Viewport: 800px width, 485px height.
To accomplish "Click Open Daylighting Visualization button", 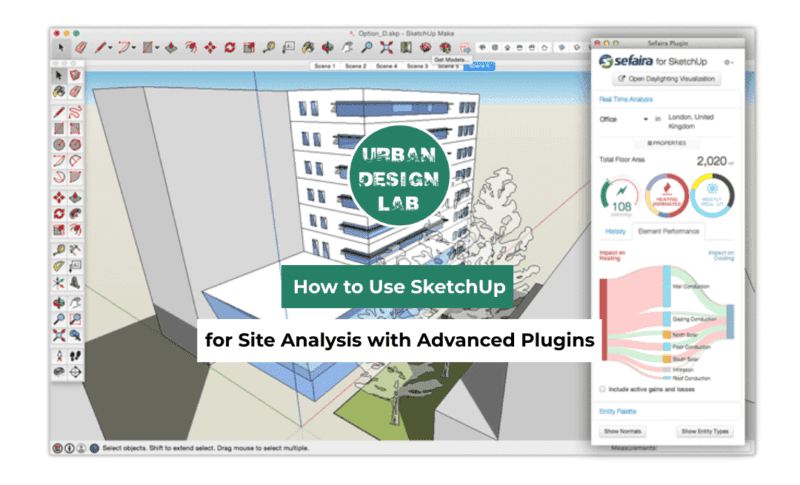I will click(x=666, y=77).
